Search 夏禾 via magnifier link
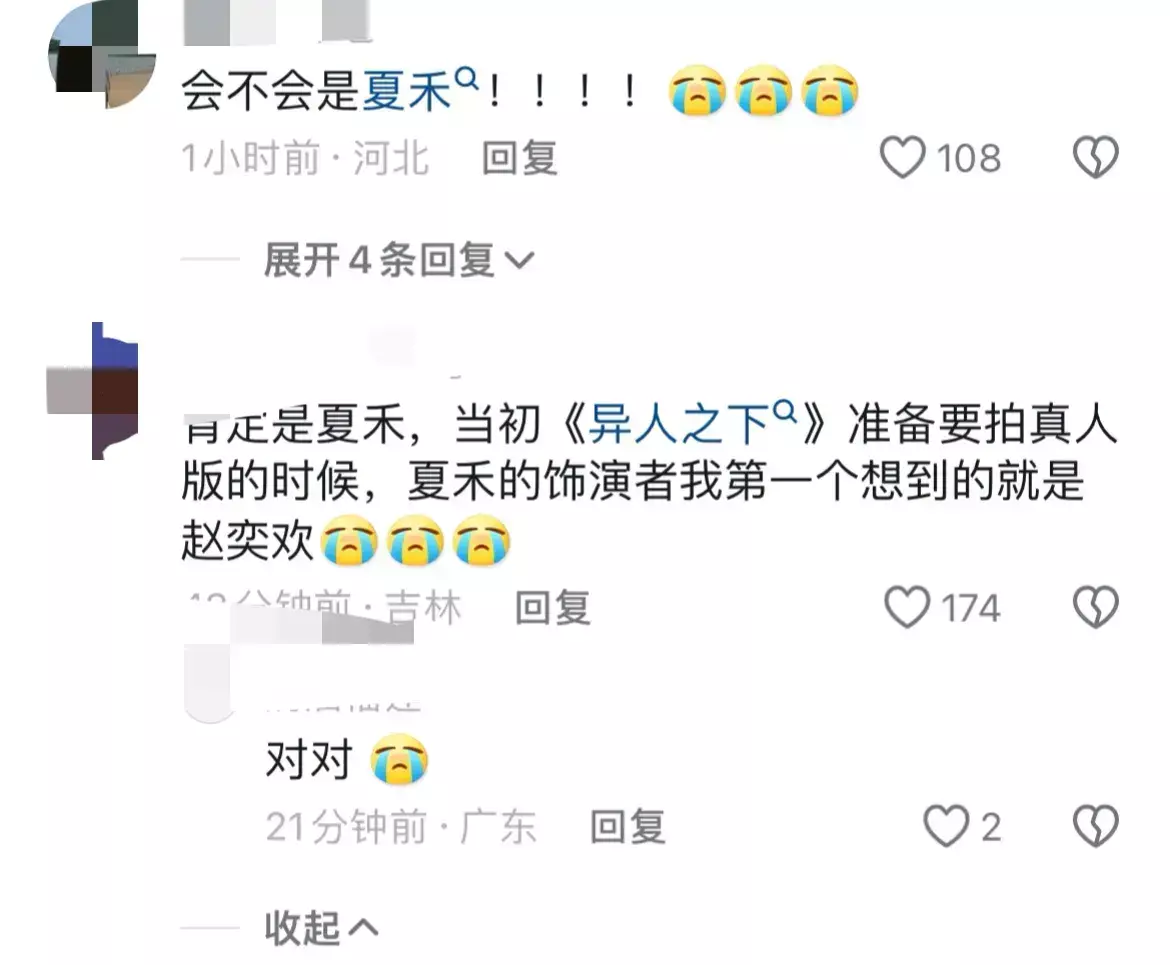The height and width of the screenshot is (965, 1170). [420, 90]
